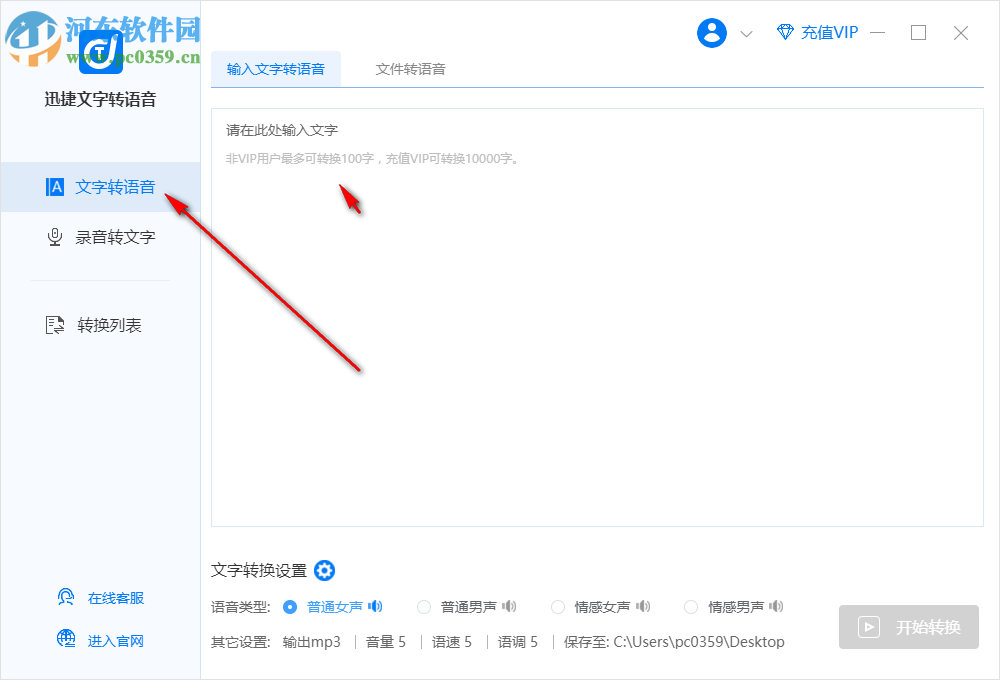Select the 录音转文字 microphone icon in sidebar
This screenshot has width=1000, height=680.
click(55, 236)
